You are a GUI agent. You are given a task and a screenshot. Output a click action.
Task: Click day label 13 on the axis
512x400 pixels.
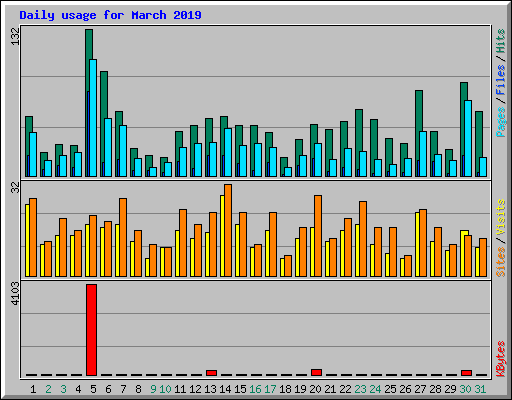click(x=210, y=389)
